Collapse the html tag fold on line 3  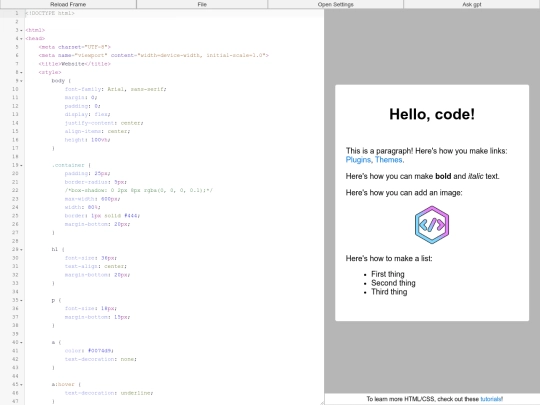[x=21, y=30]
